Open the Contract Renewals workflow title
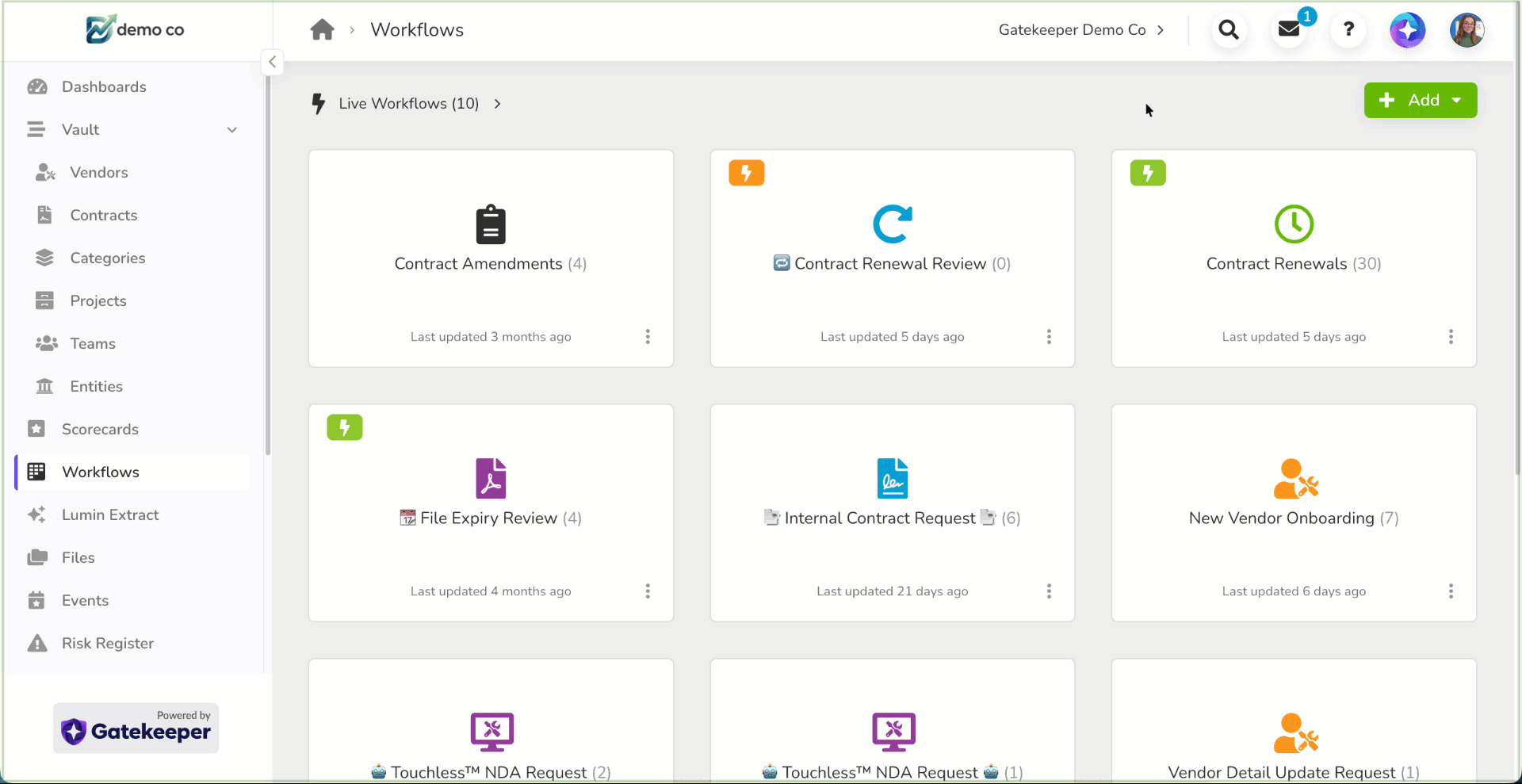Viewport: 1522px width, 784px height. click(1294, 264)
